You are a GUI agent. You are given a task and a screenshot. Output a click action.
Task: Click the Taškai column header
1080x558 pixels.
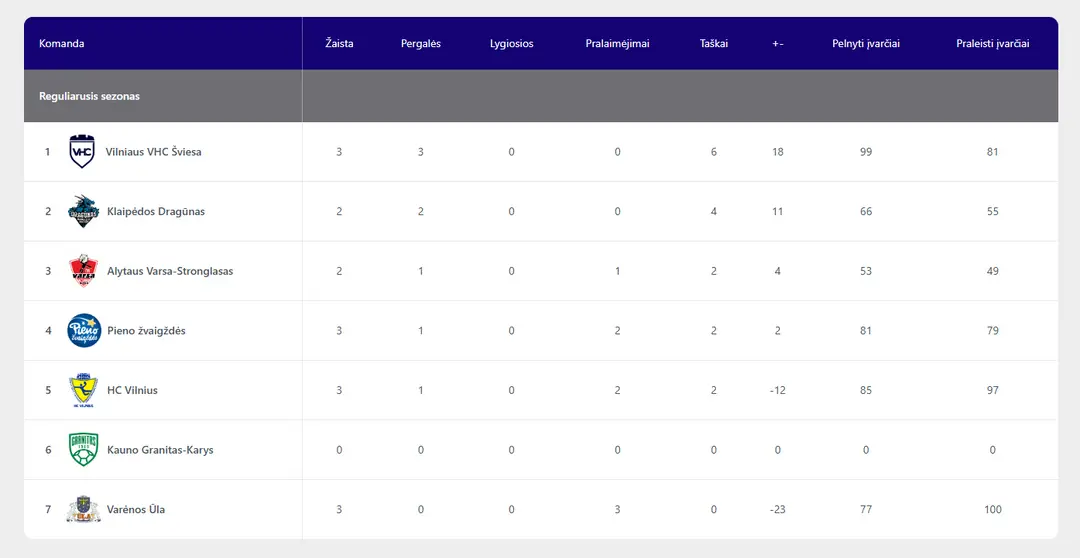[714, 43]
